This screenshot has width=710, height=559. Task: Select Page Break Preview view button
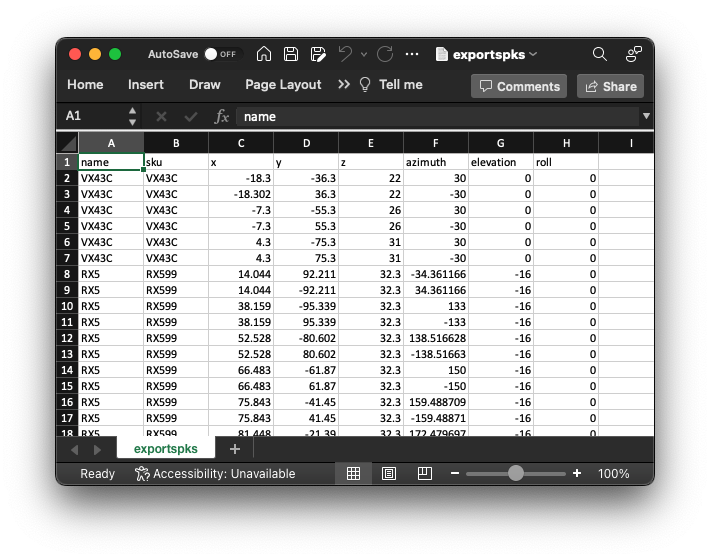tap(424, 473)
